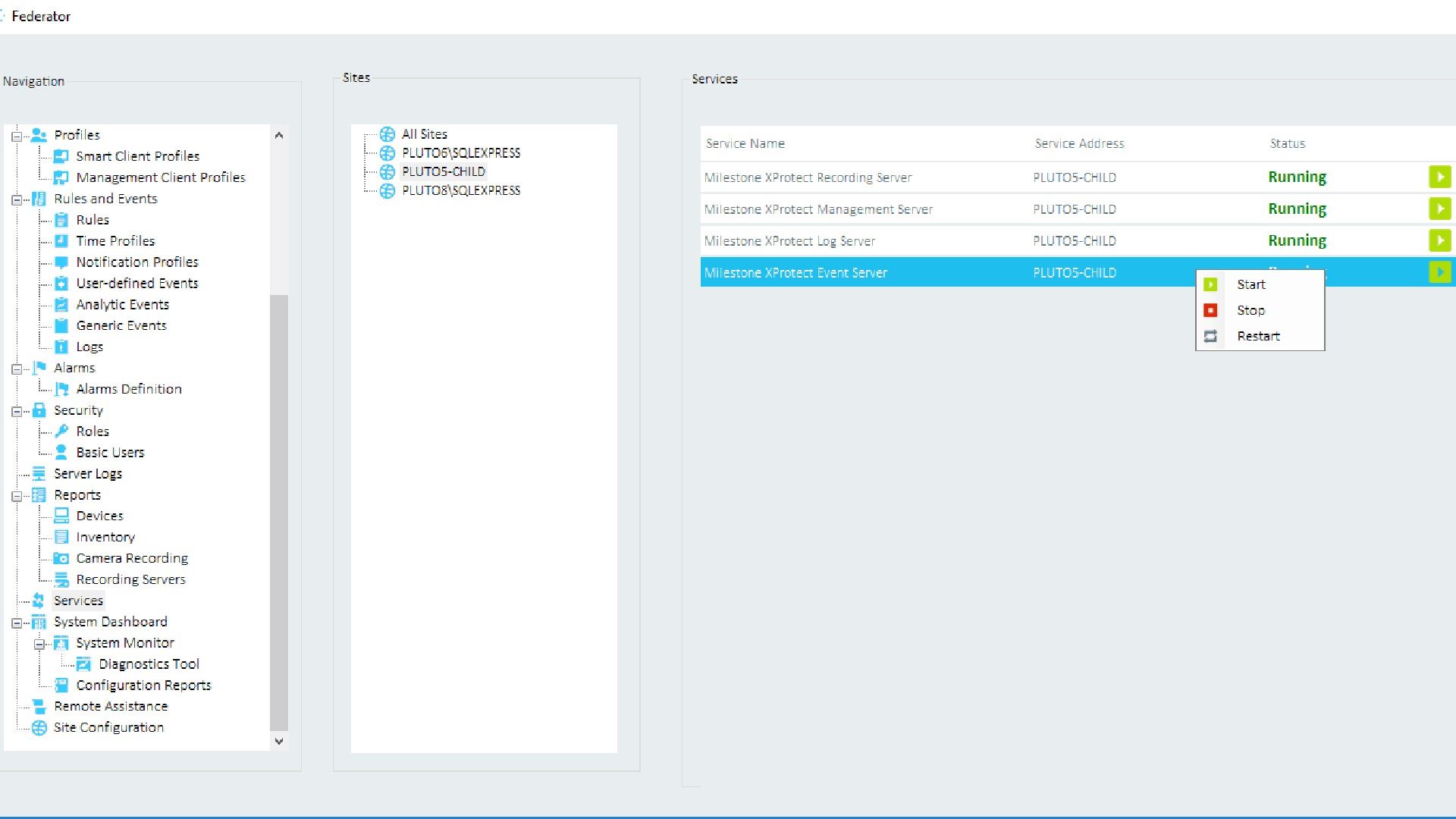Viewport: 1456px width, 819px height.
Task: Select the PLUTO8\SQLEXPRESS site
Action: [x=461, y=190]
